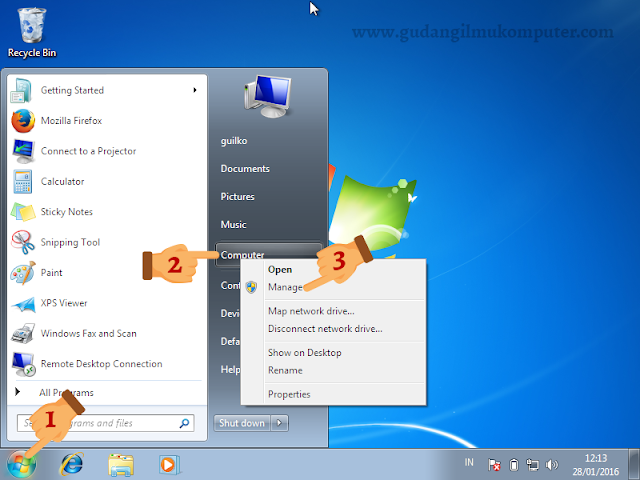Open Internet Explorer from the taskbar
This screenshot has height=480, width=640.
click(72, 464)
